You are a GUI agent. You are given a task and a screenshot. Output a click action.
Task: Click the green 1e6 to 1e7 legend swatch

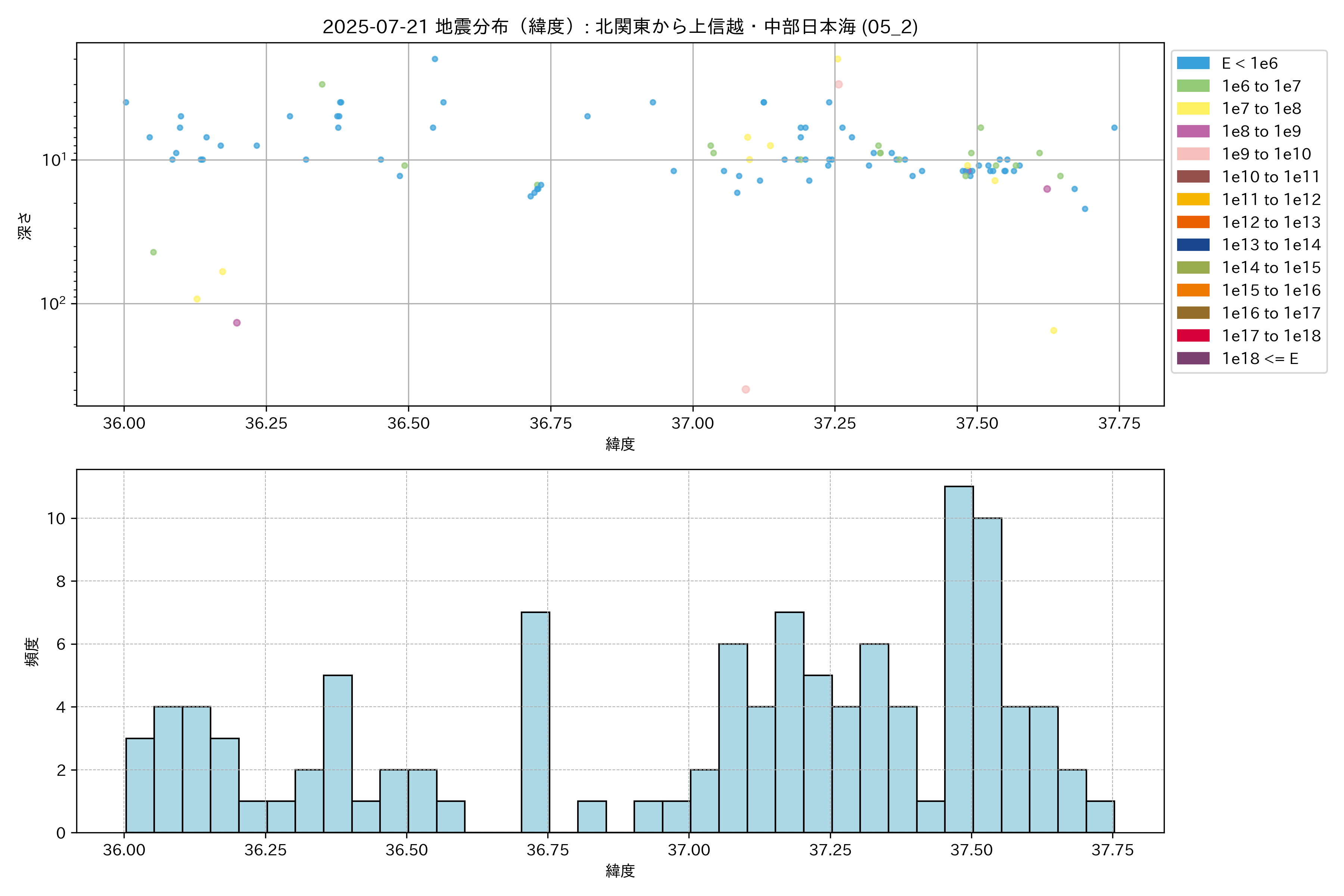1193,86
